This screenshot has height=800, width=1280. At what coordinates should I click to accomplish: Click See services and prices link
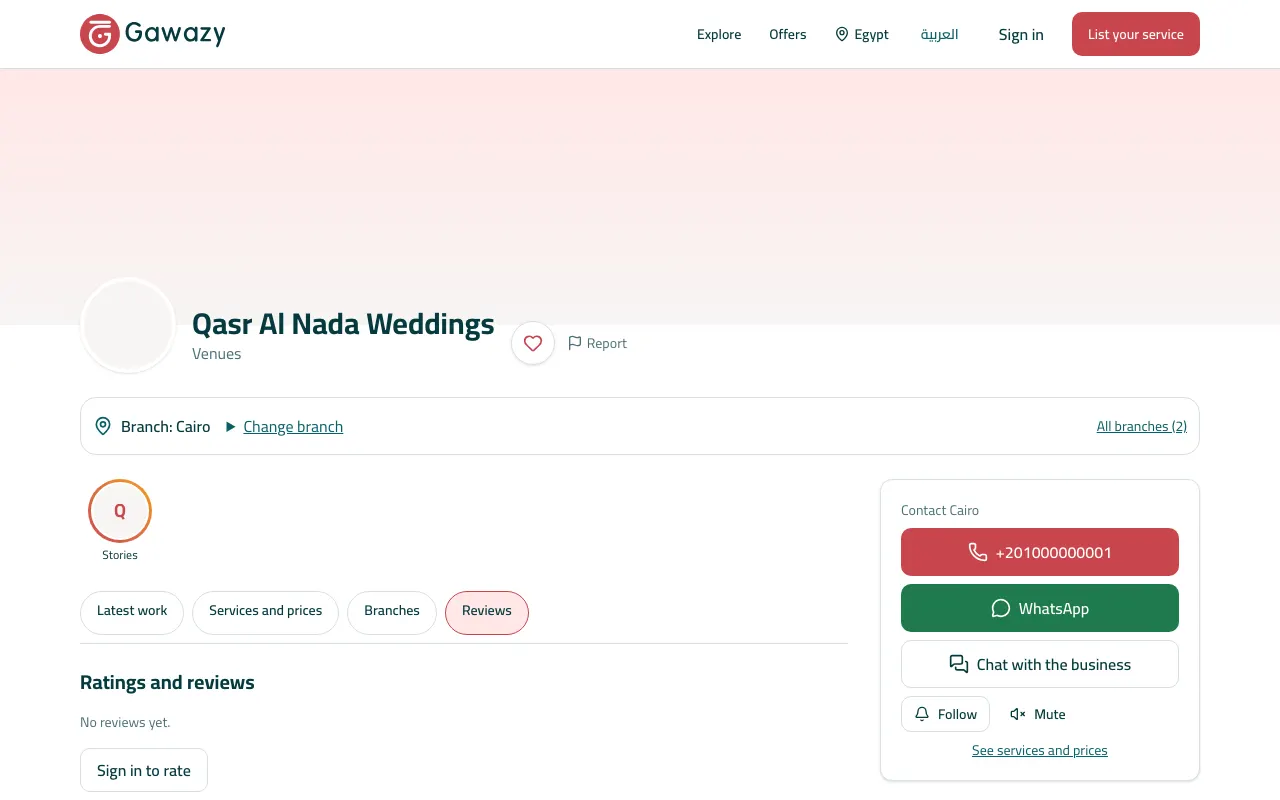[x=1040, y=750]
